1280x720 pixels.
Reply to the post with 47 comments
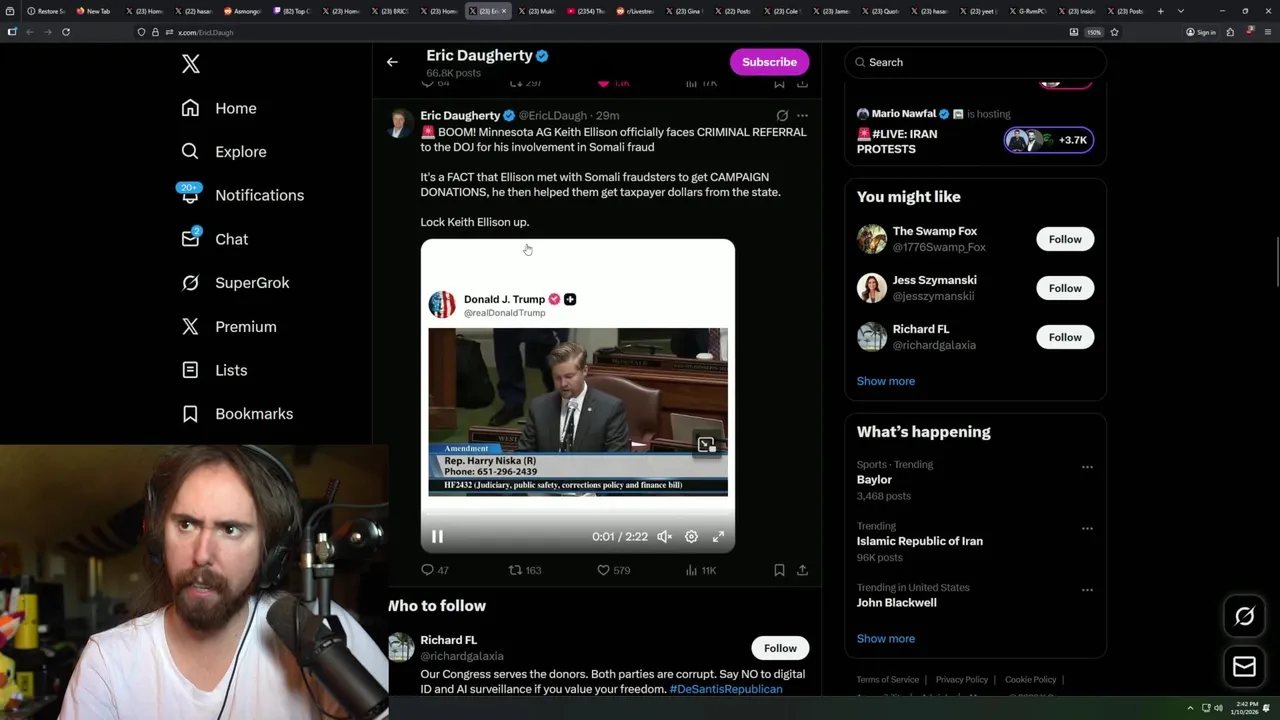click(x=435, y=570)
